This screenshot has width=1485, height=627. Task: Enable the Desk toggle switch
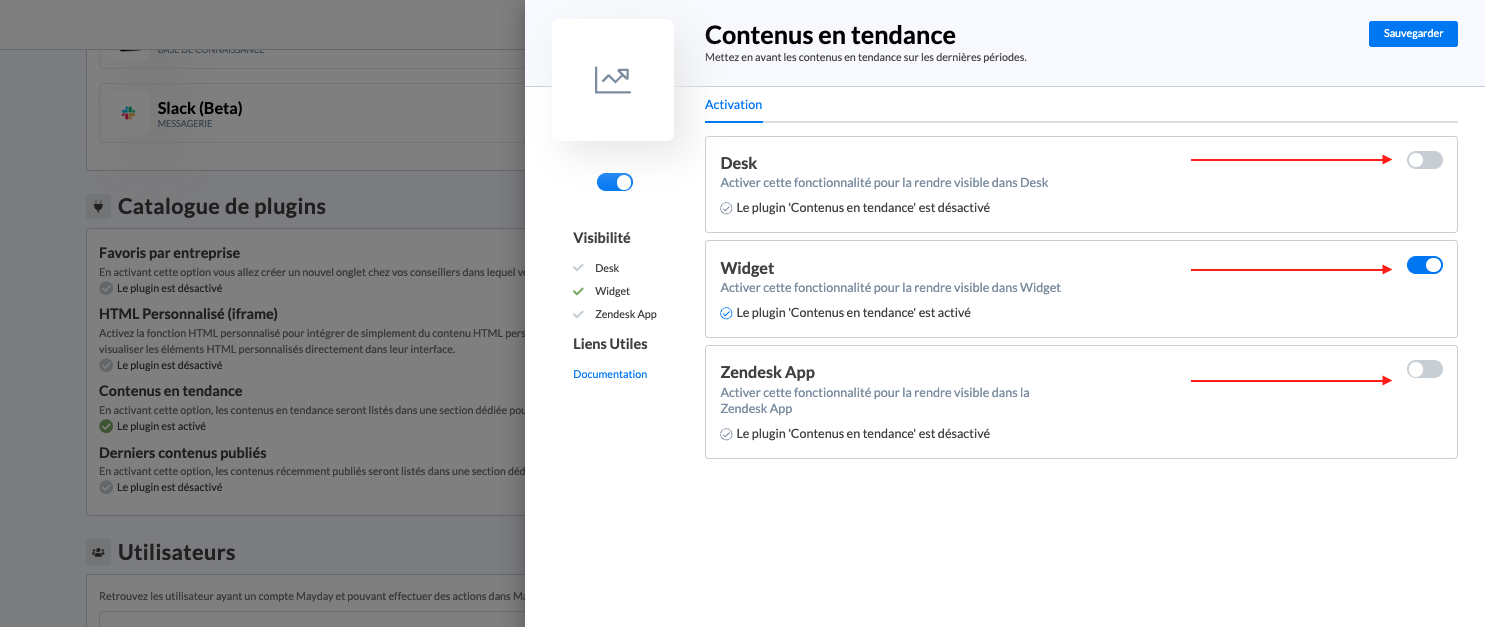[x=1424, y=160]
